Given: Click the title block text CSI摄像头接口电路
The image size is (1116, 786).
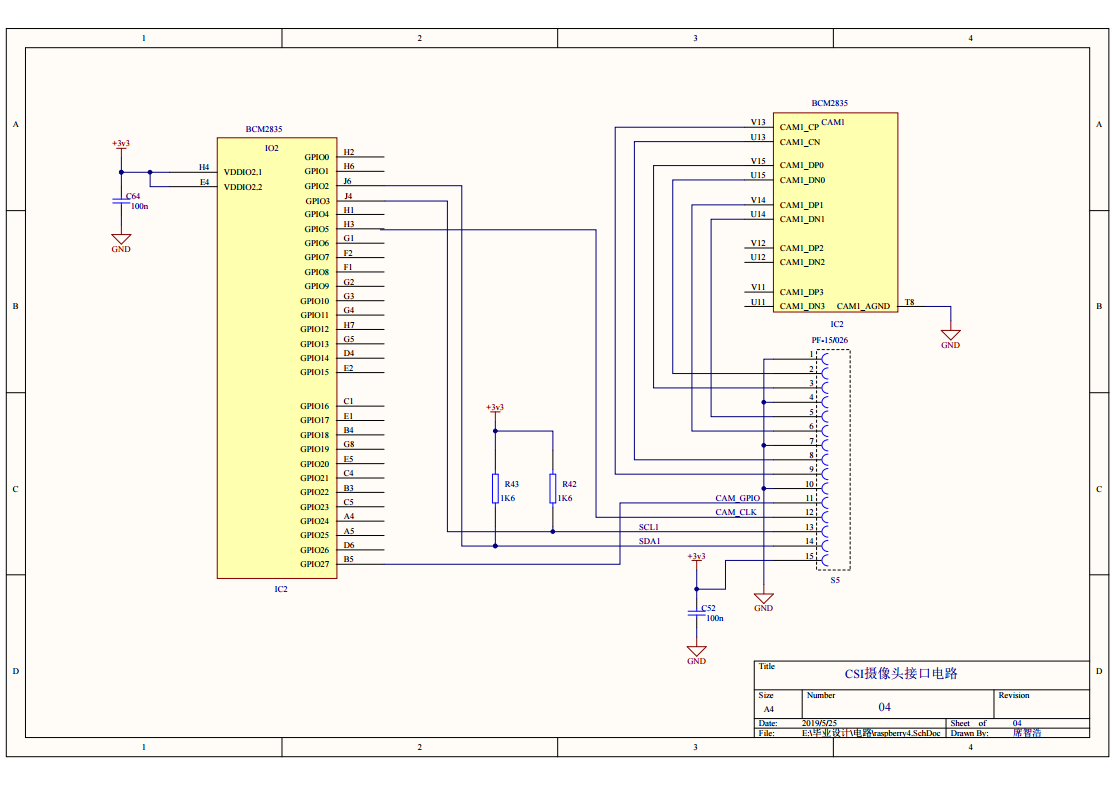Looking at the screenshot, I should (x=901, y=674).
